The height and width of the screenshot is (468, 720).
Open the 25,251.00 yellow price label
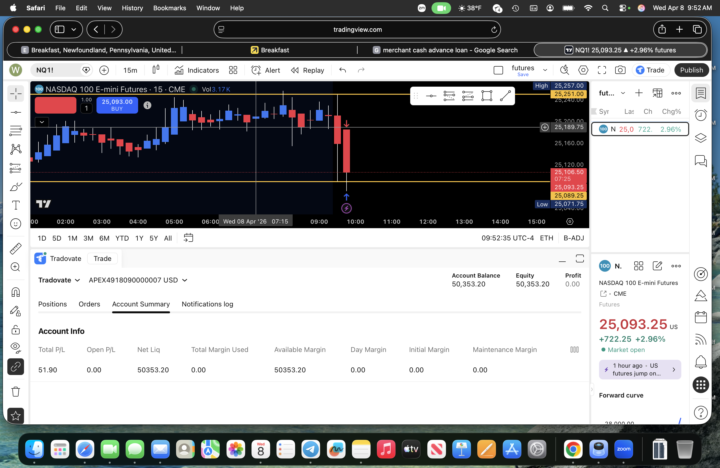[569, 94]
